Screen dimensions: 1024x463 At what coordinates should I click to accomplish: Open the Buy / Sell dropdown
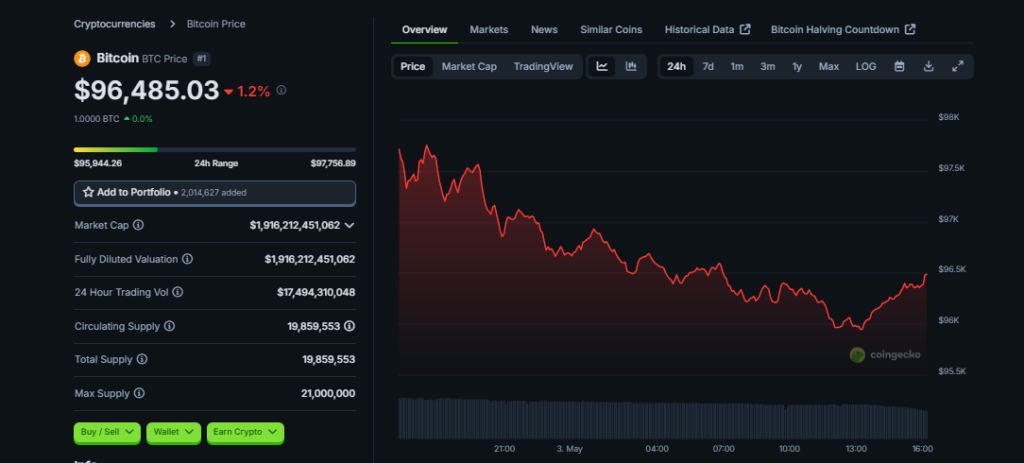click(x=107, y=432)
